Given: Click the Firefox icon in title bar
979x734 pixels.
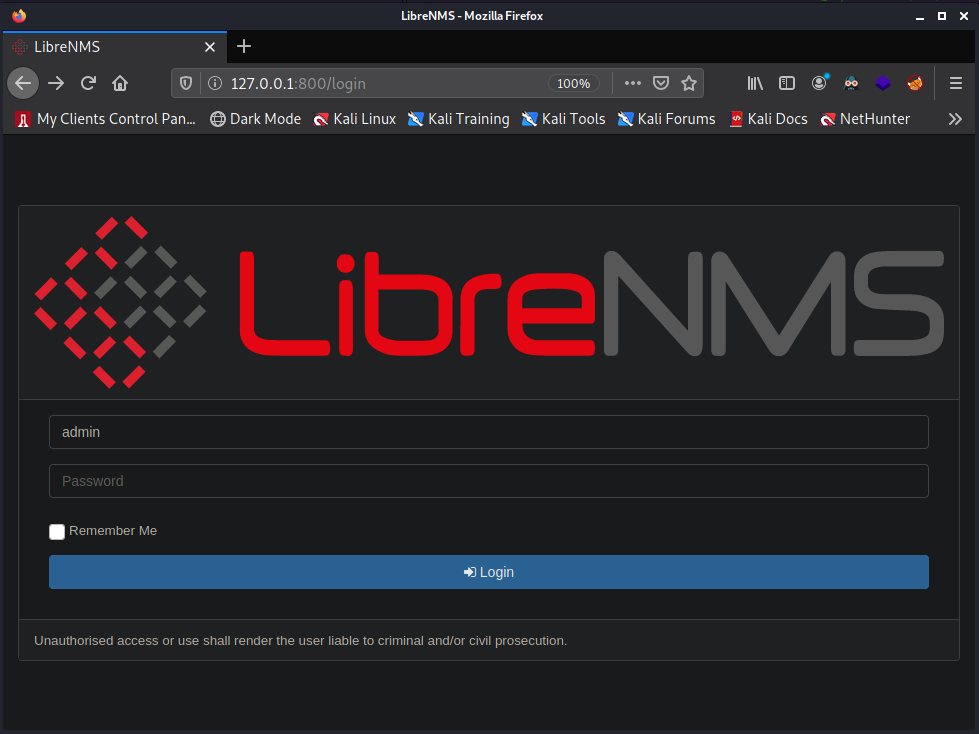Looking at the screenshot, I should tap(19, 16).
